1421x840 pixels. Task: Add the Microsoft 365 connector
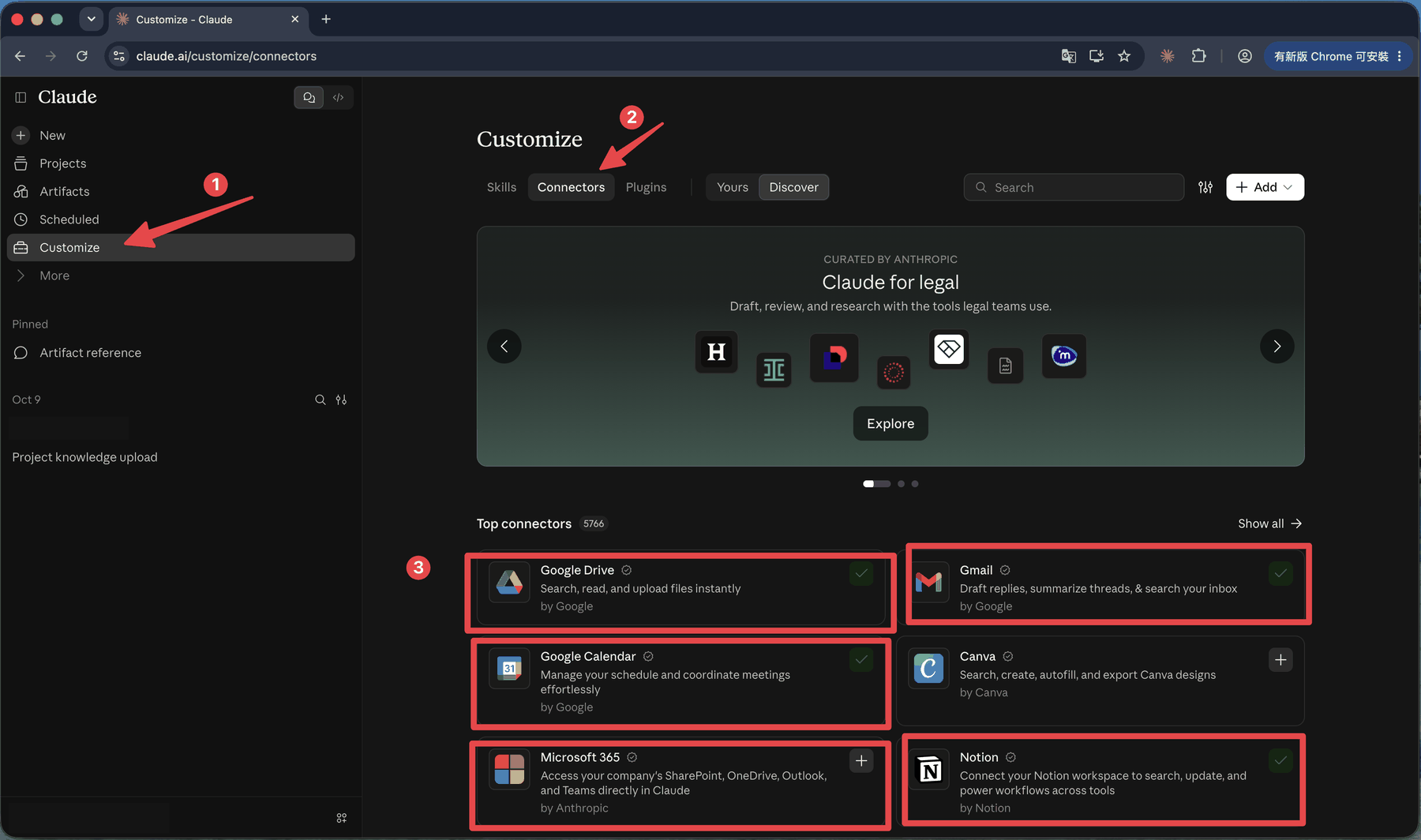click(861, 761)
